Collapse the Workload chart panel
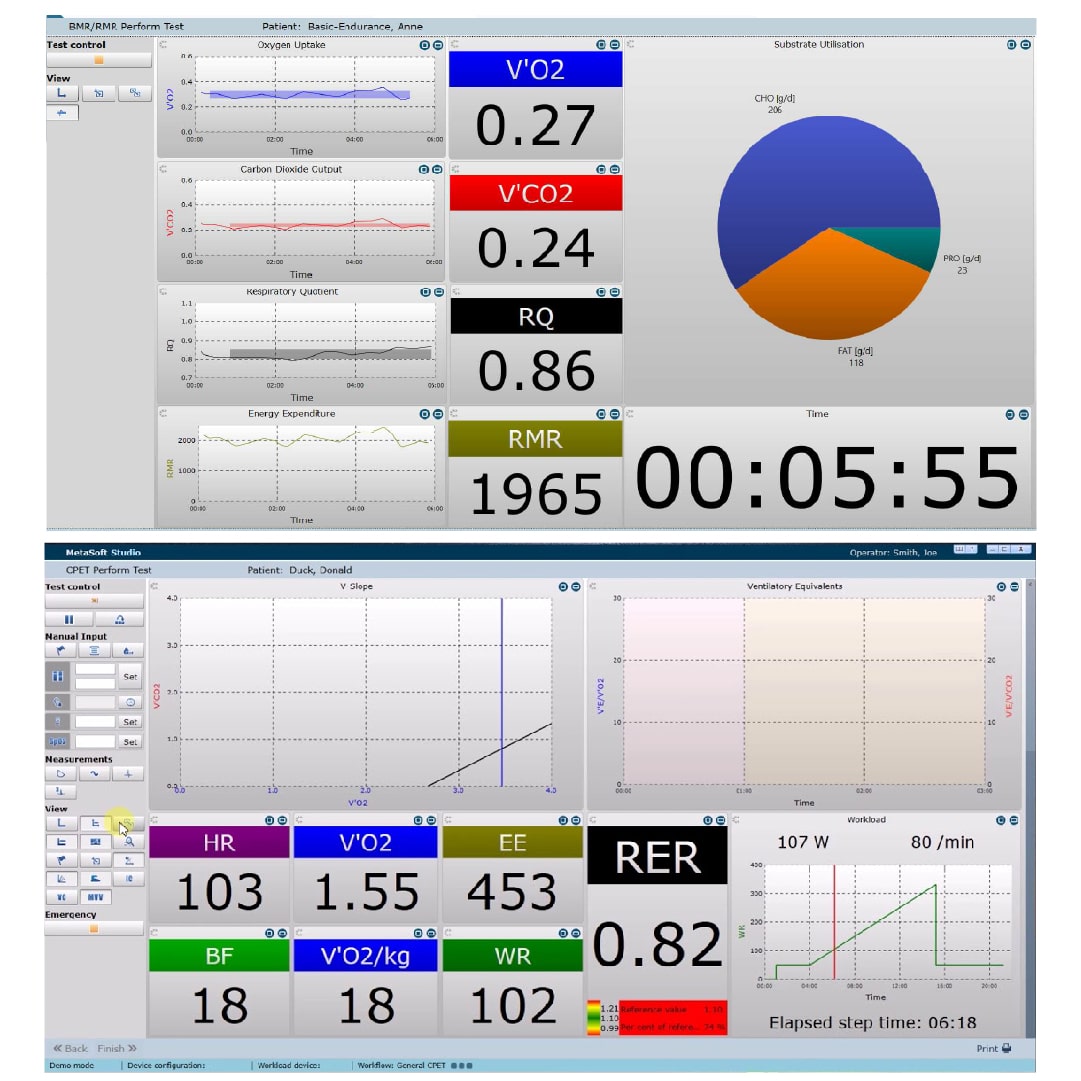This screenshot has height=1081, width=1081. (x=1013, y=820)
